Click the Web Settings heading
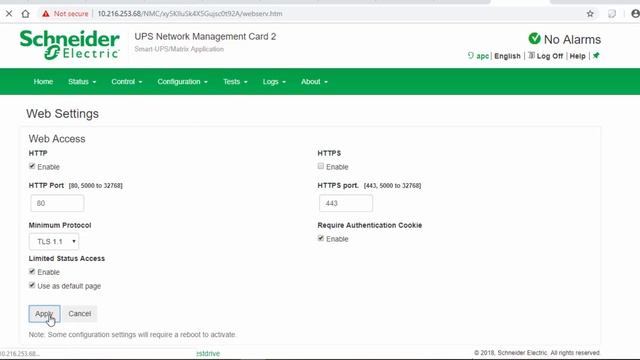The height and width of the screenshot is (360, 640). [x=62, y=113]
